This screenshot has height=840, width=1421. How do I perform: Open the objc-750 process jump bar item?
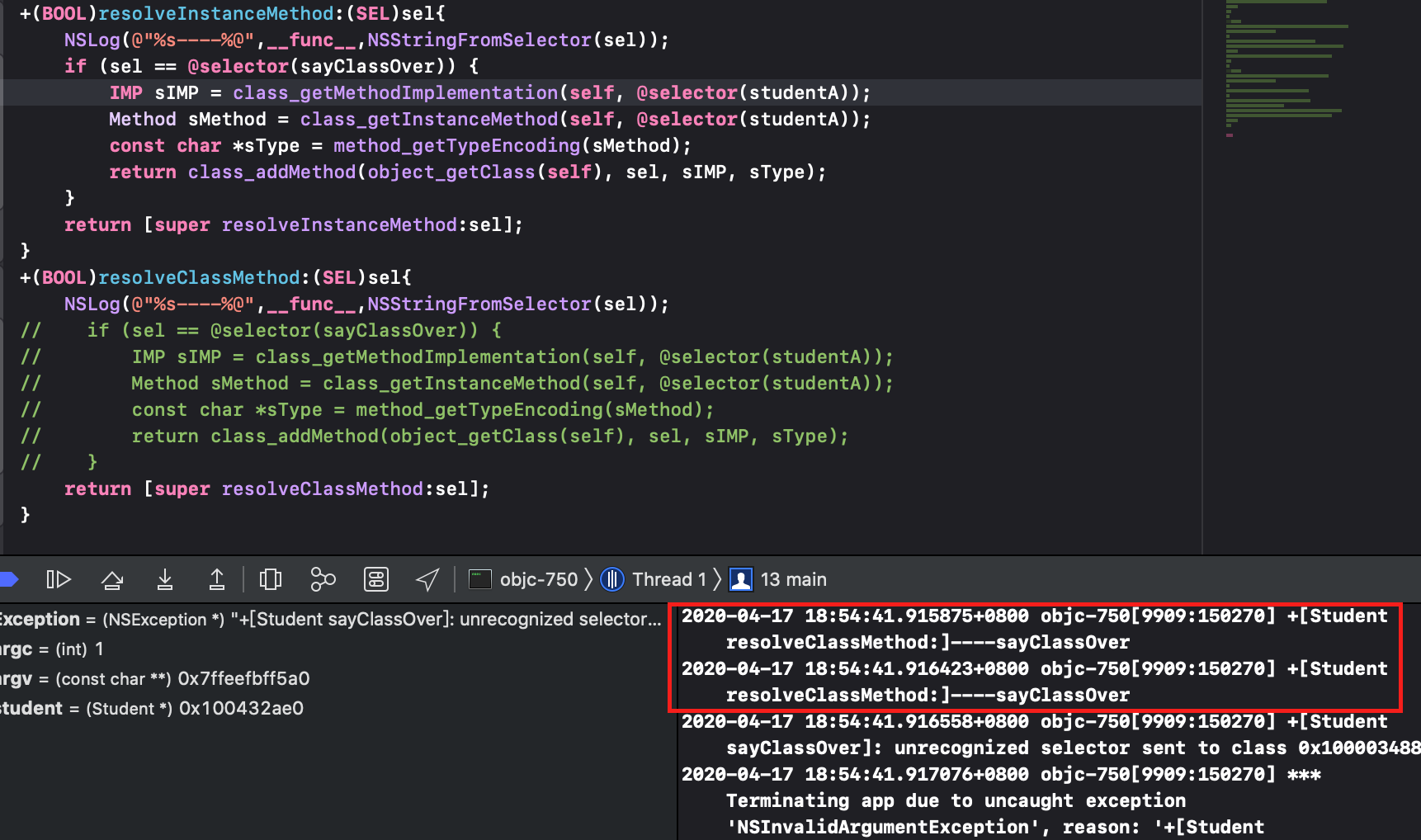click(x=523, y=579)
